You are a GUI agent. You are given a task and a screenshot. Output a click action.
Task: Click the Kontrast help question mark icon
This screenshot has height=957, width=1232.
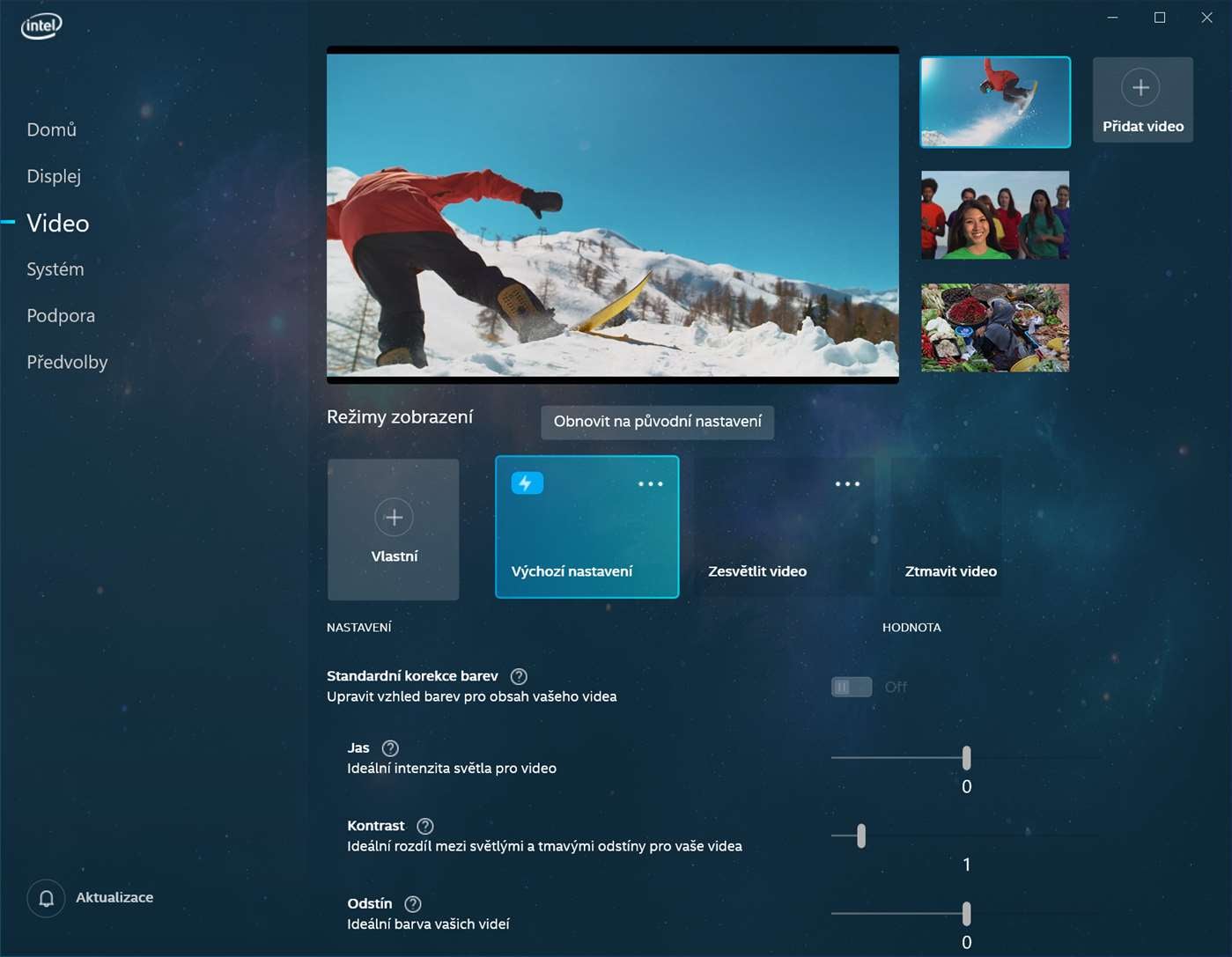(x=424, y=826)
